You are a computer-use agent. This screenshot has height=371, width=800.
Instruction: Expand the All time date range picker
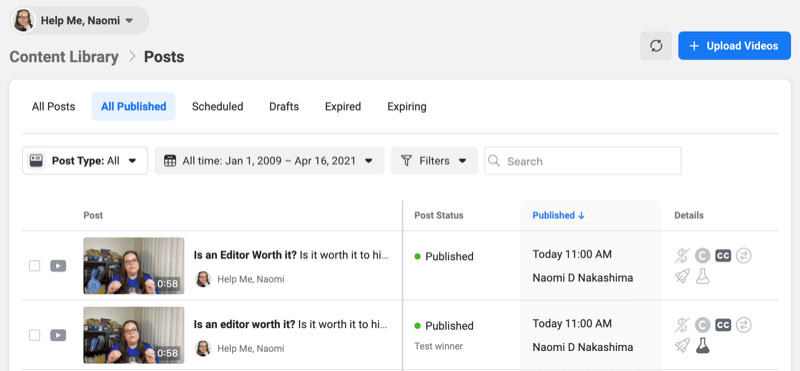point(269,161)
